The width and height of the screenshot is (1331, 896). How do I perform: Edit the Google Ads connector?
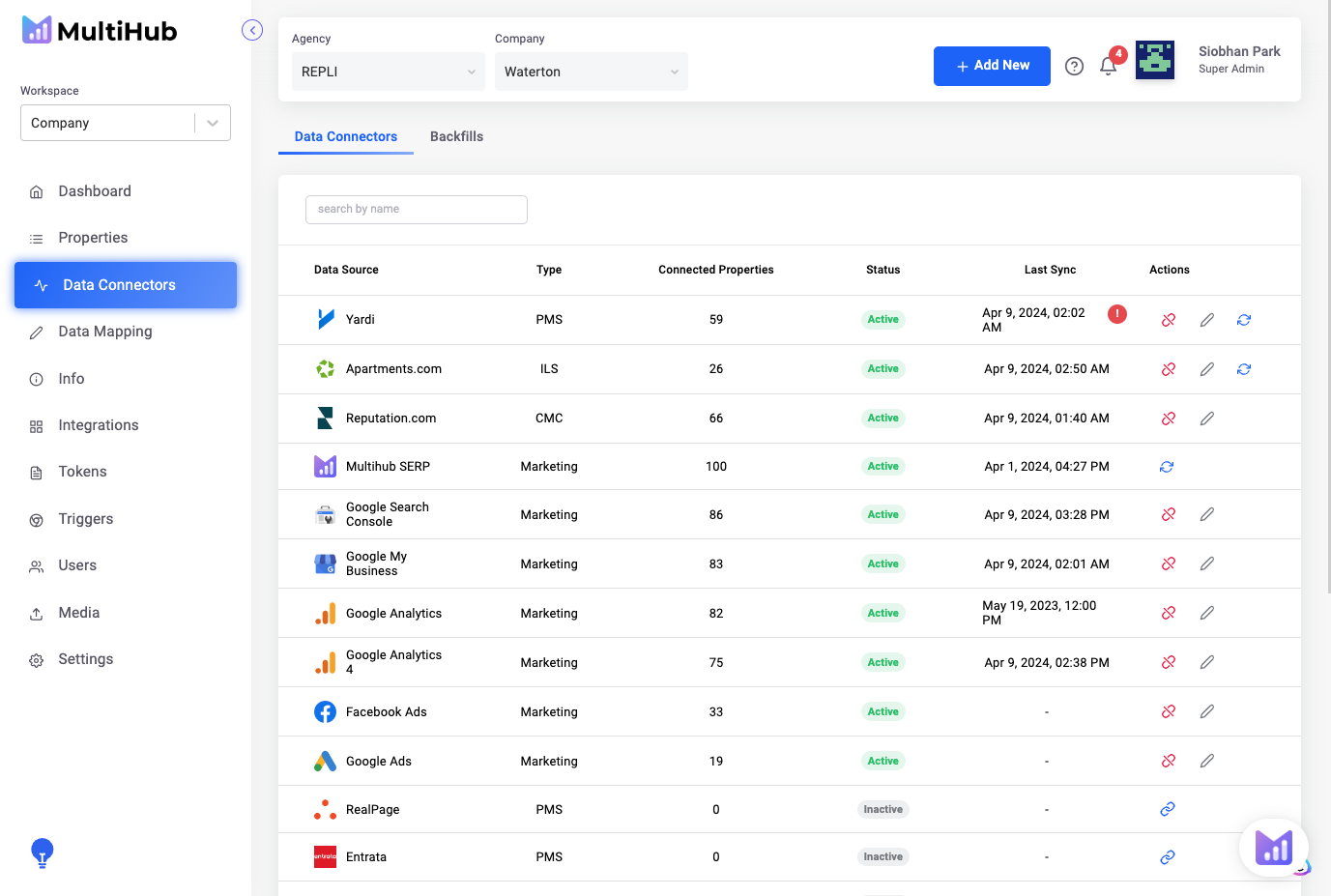(x=1207, y=761)
